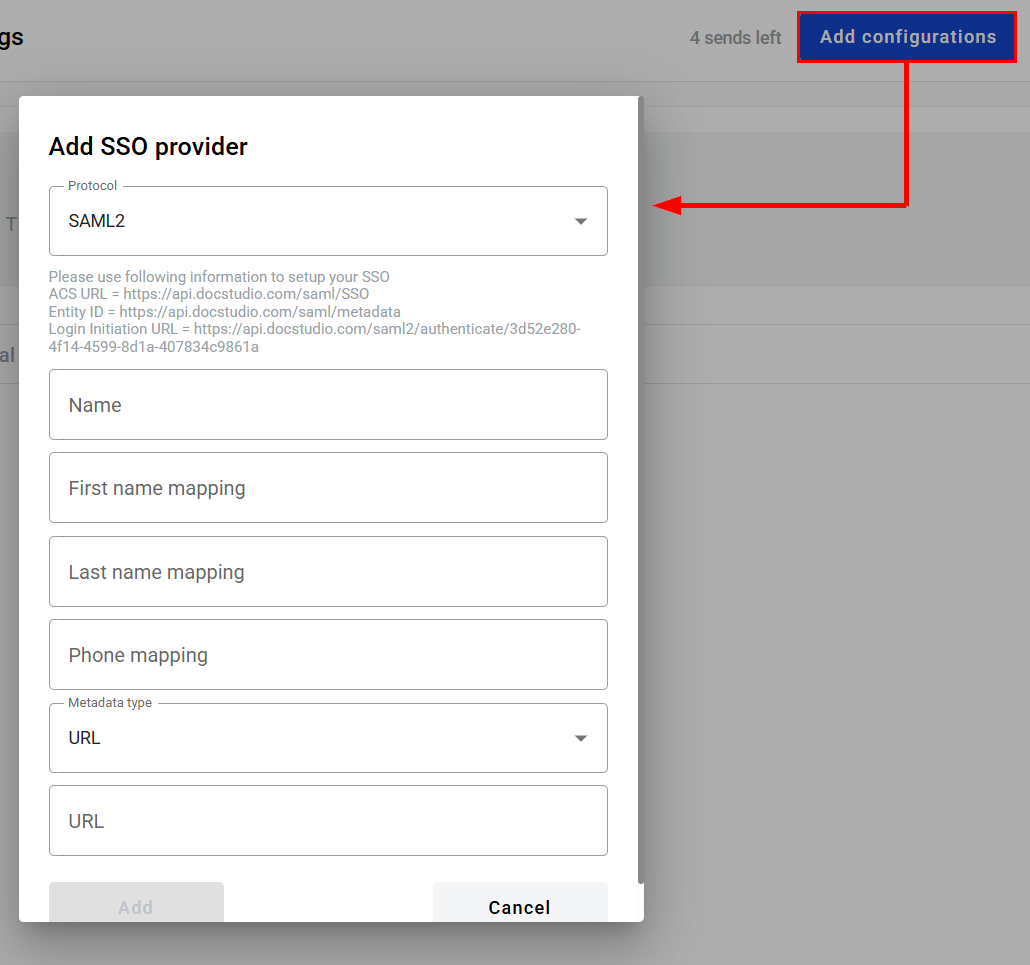Screen dimensions: 1030x965
Task: Click the Add configurations button
Action: click(x=907, y=37)
